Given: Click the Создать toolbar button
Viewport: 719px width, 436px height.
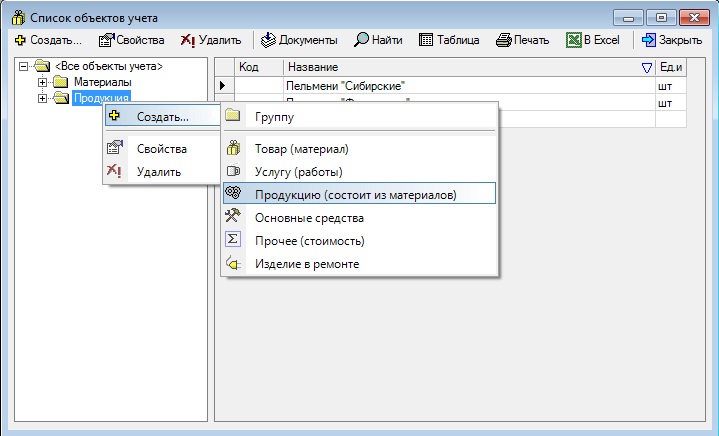Looking at the screenshot, I should [x=48, y=40].
